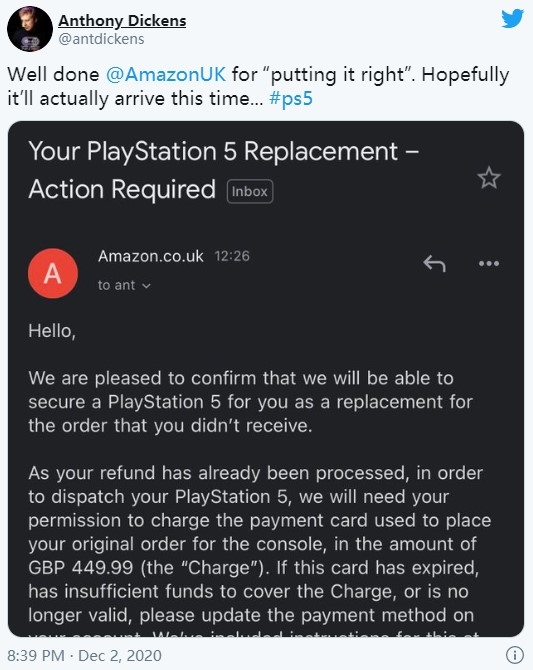
Task: Click the red A sender avatar
Action: pyautogui.click(x=53, y=273)
